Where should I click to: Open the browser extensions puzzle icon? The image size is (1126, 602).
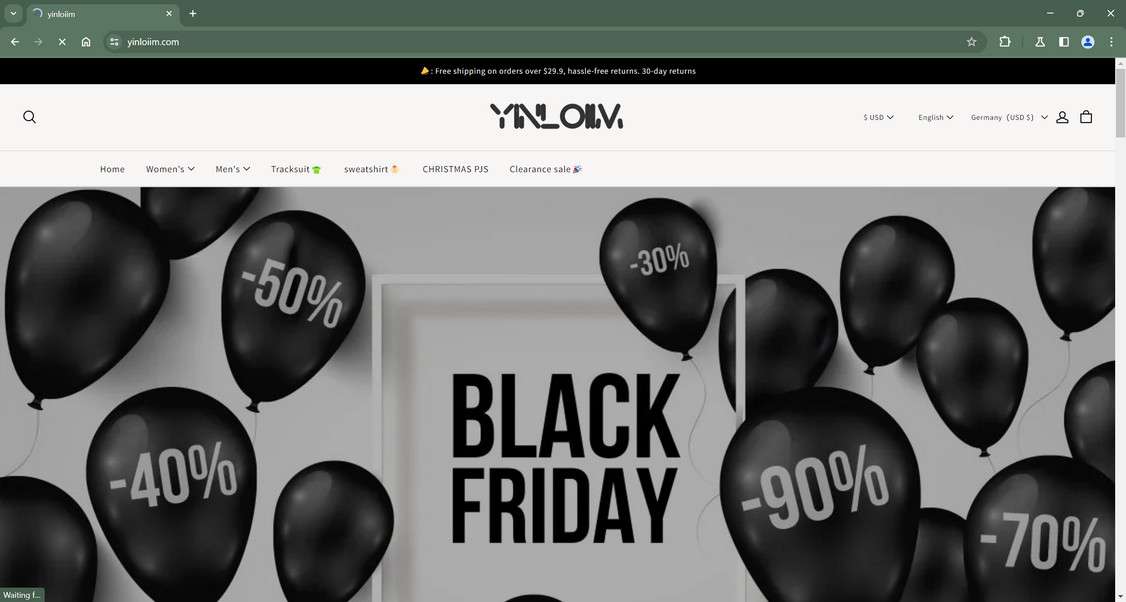(1005, 42)
